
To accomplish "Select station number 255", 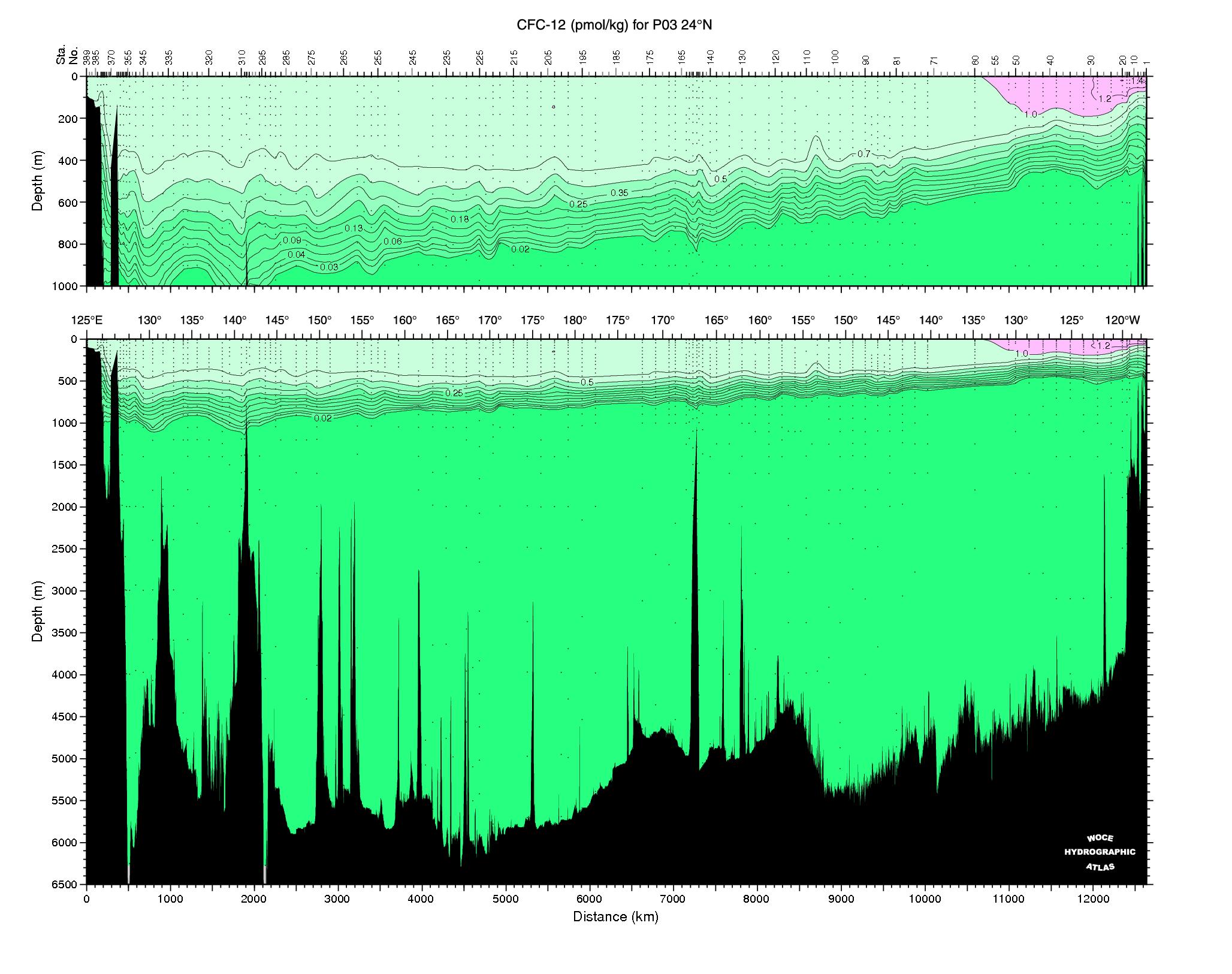I will coord(378,58).
